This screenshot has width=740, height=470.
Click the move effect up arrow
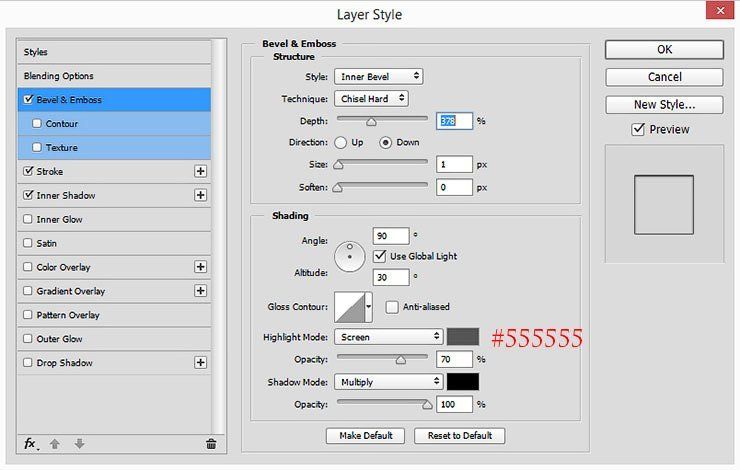pos(55,444)
